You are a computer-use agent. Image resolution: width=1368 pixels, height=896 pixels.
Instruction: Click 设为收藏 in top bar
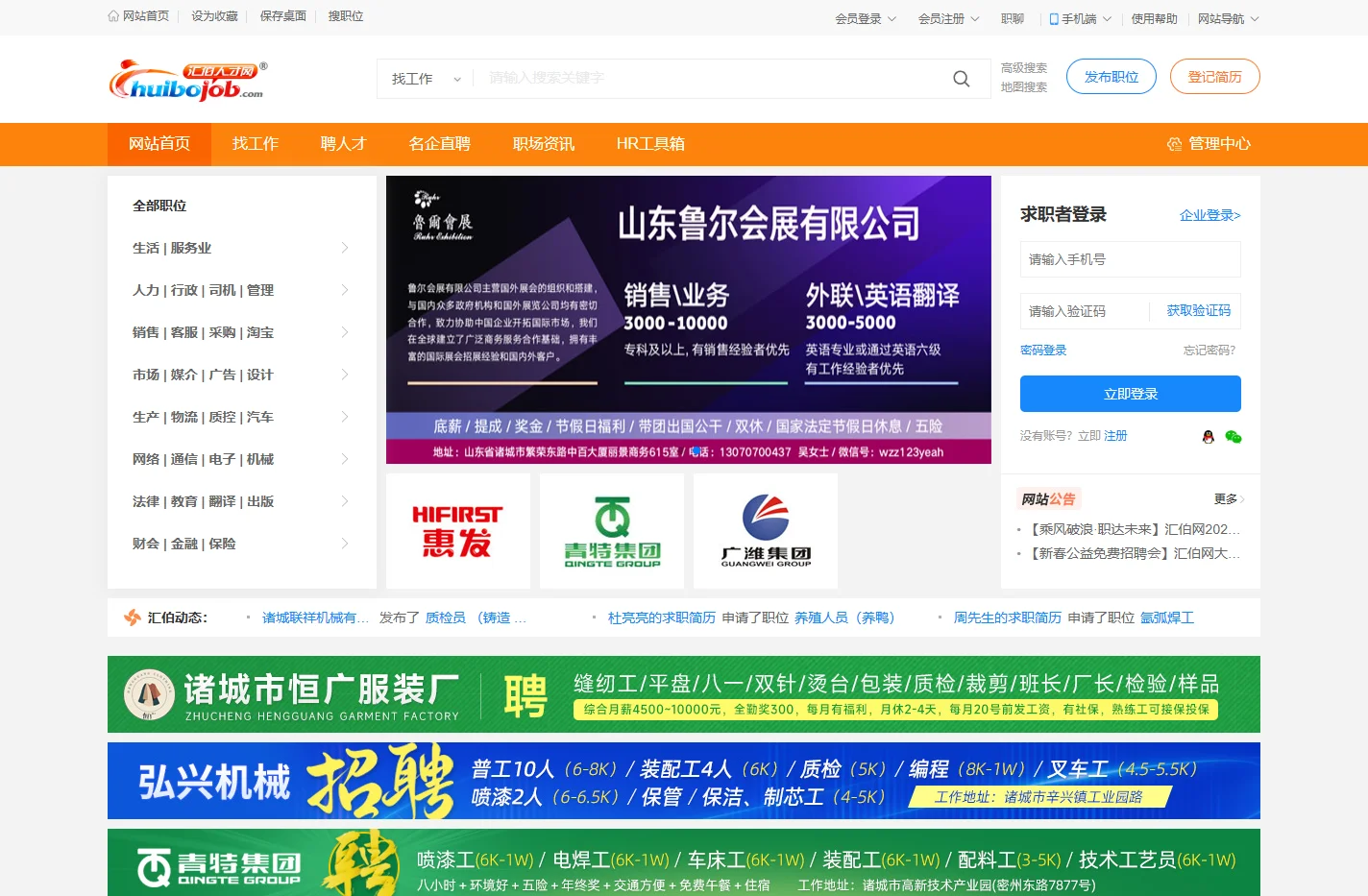(214, 16)
